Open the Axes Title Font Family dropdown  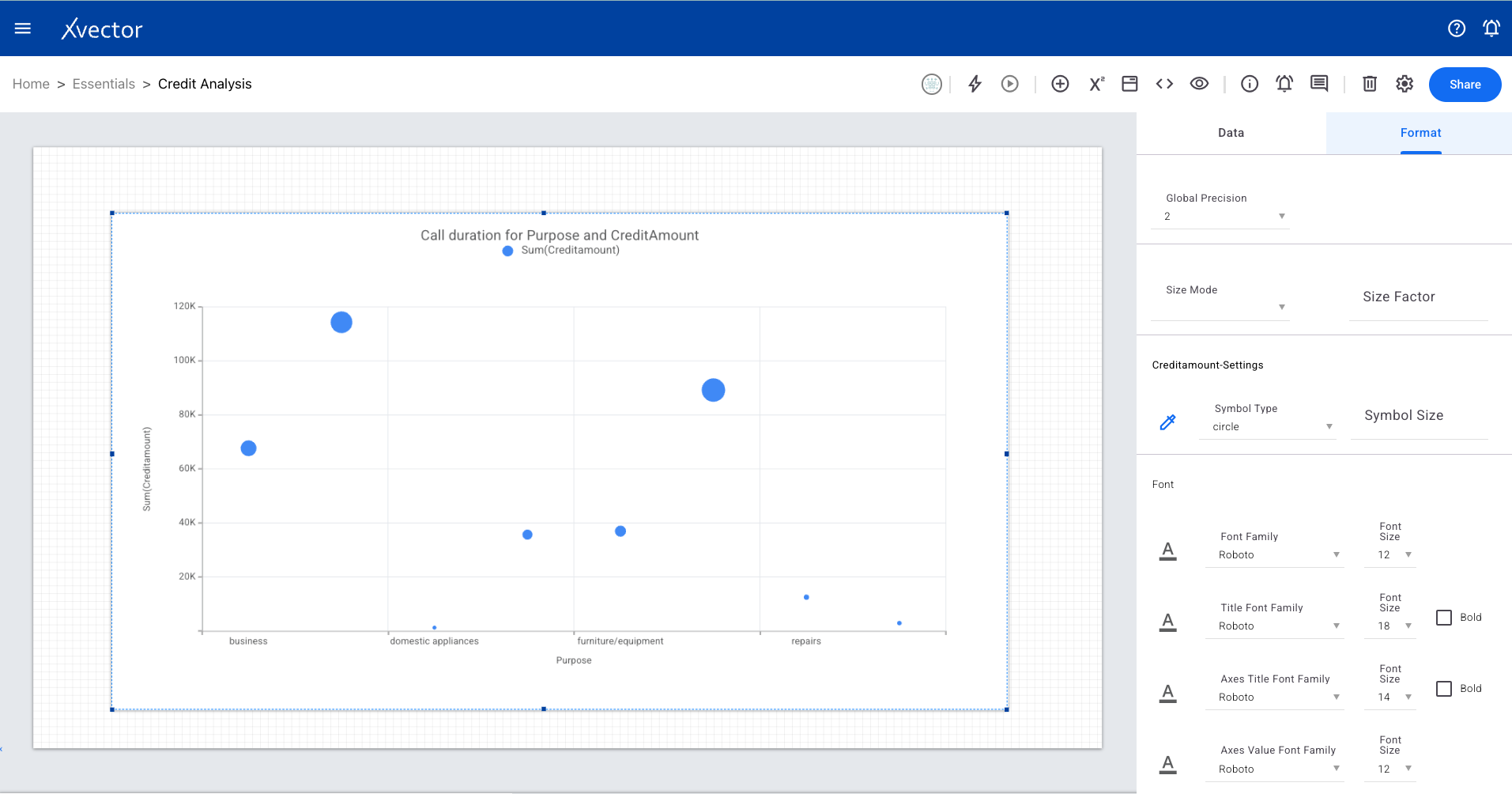(x=1274, y=698)
